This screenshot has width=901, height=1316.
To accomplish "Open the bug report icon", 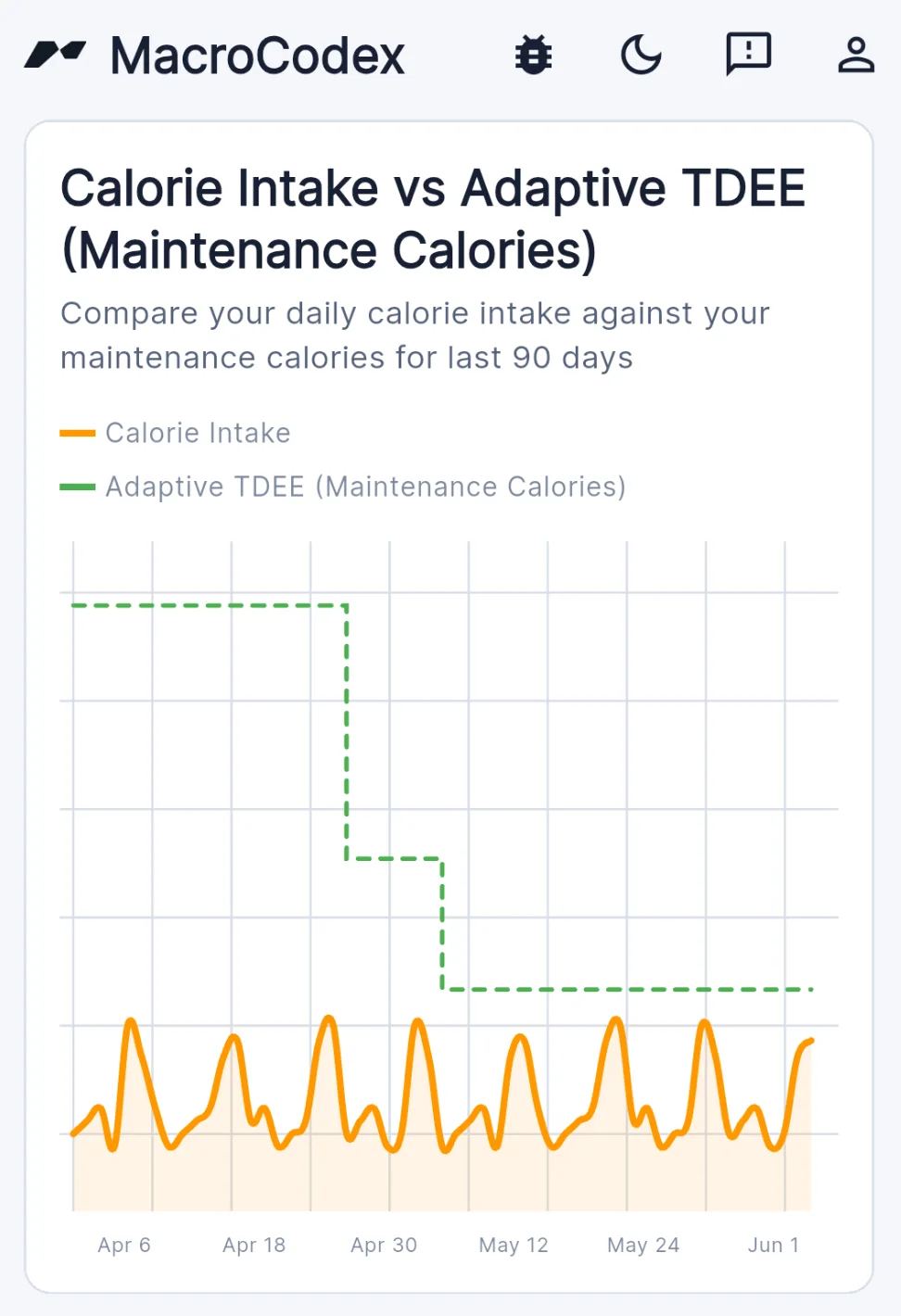I will point(533,55).
